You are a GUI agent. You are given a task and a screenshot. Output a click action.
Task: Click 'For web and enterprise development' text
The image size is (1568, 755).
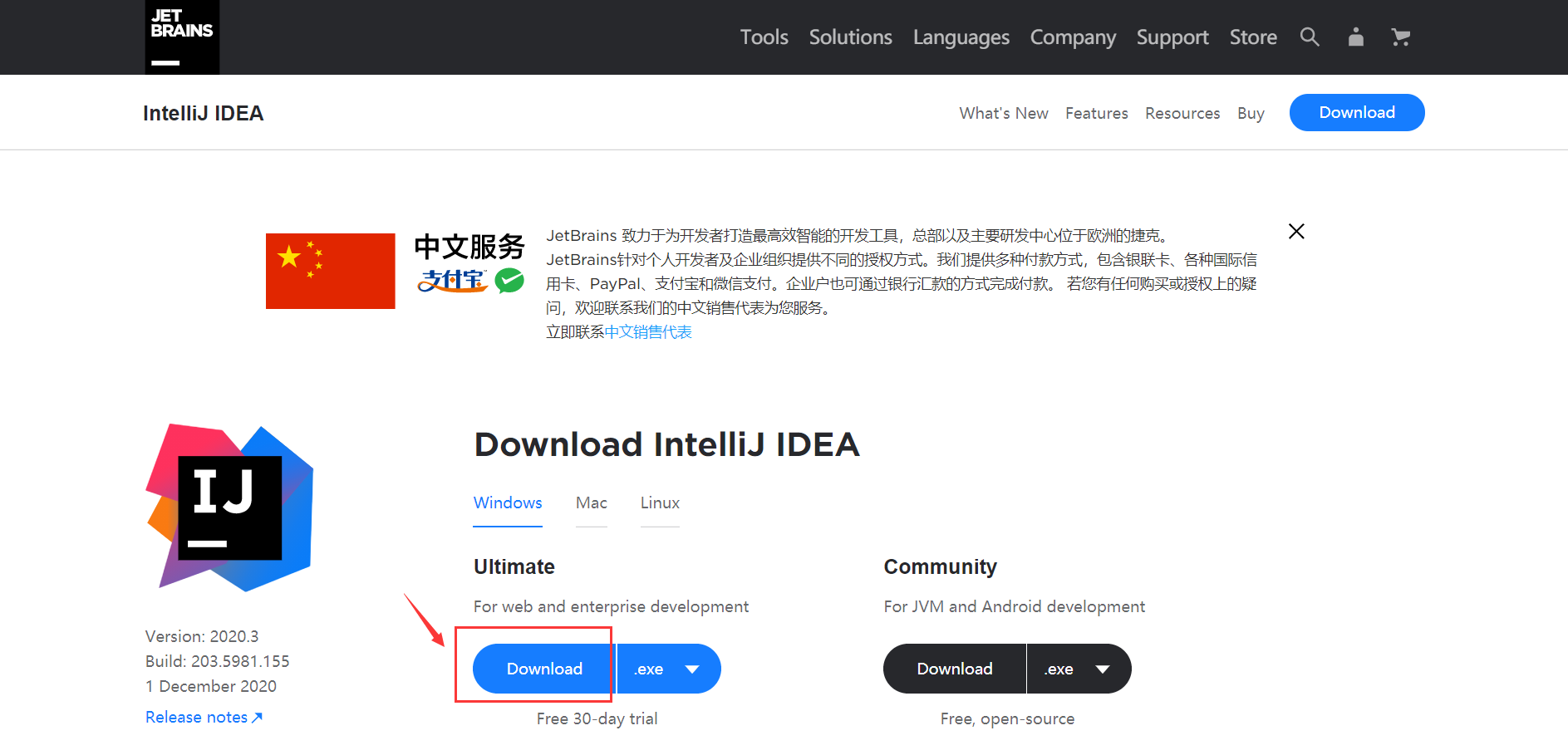(x=611, y=607)
